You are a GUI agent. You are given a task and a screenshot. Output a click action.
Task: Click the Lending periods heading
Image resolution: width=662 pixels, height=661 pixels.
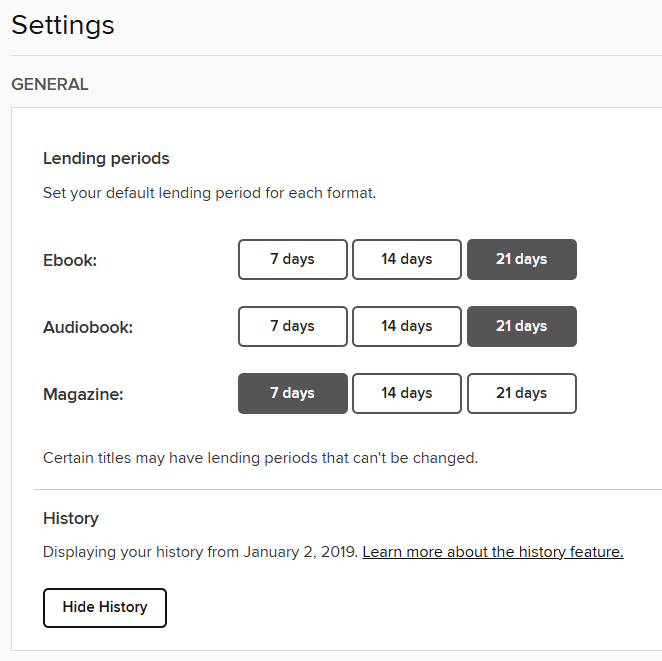tap(106, 158)
